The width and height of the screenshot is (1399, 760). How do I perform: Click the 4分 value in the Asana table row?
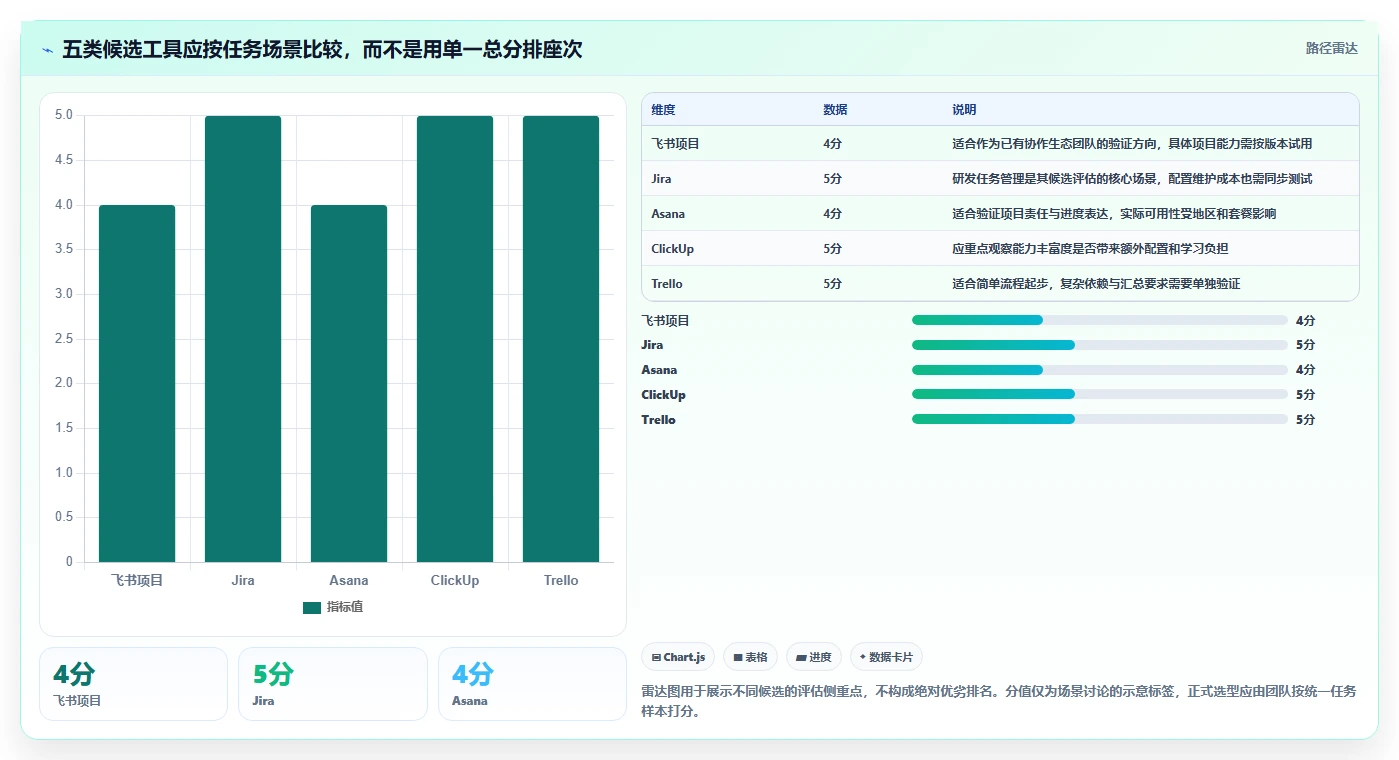(x=832, y=214)
